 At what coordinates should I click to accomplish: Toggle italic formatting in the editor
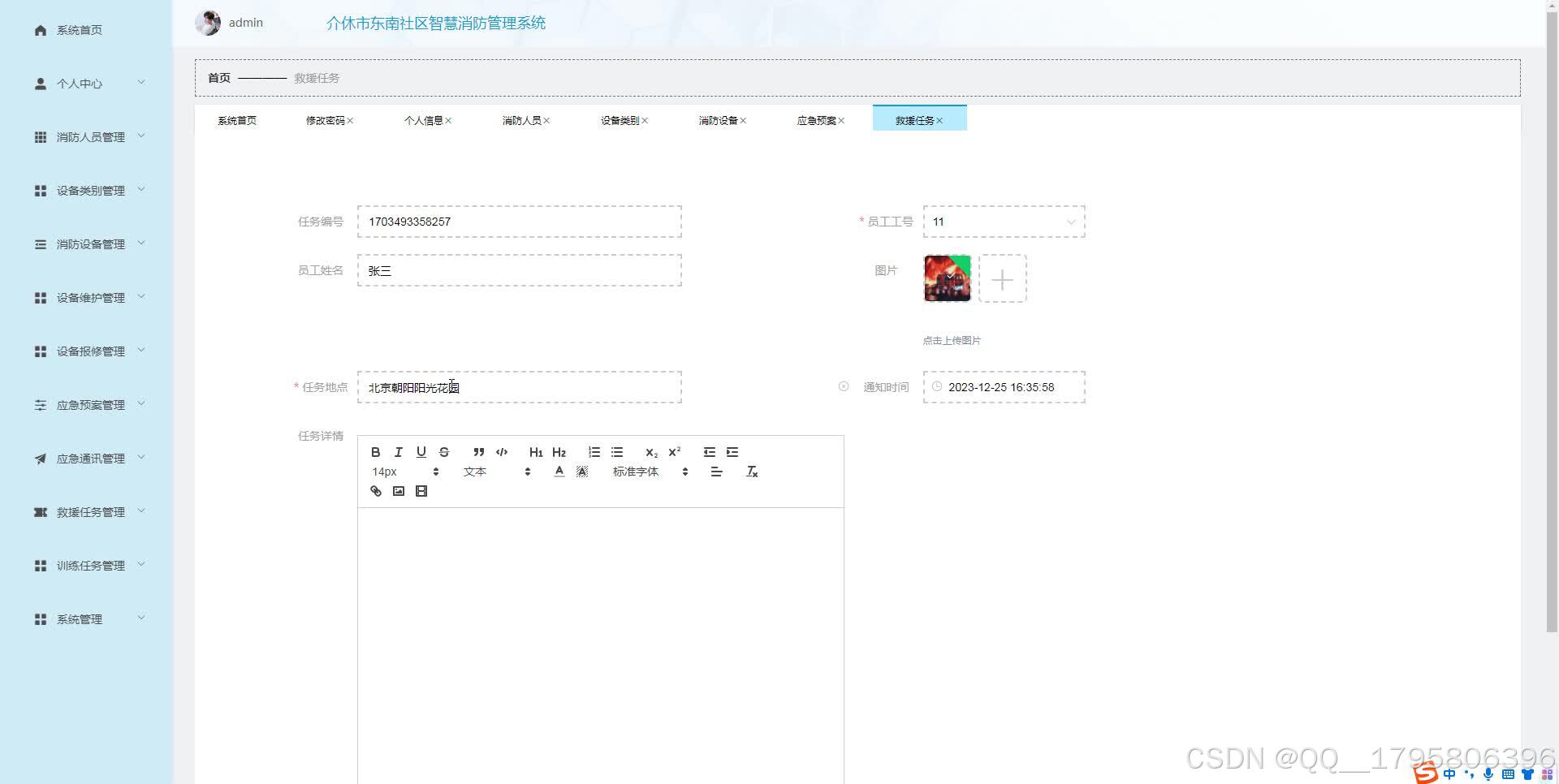point(398,452)
